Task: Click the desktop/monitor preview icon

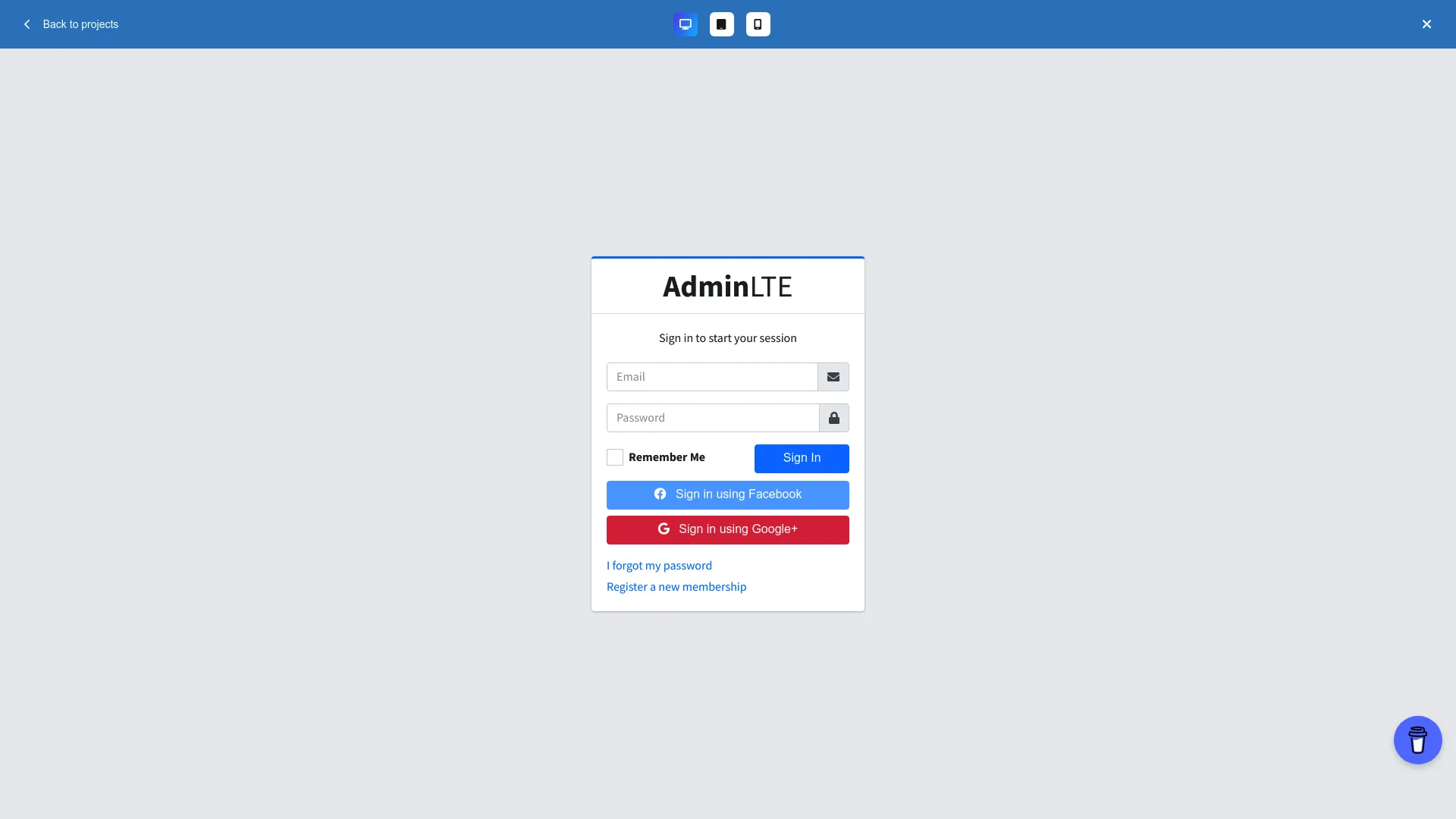Action: coord(686,24)
